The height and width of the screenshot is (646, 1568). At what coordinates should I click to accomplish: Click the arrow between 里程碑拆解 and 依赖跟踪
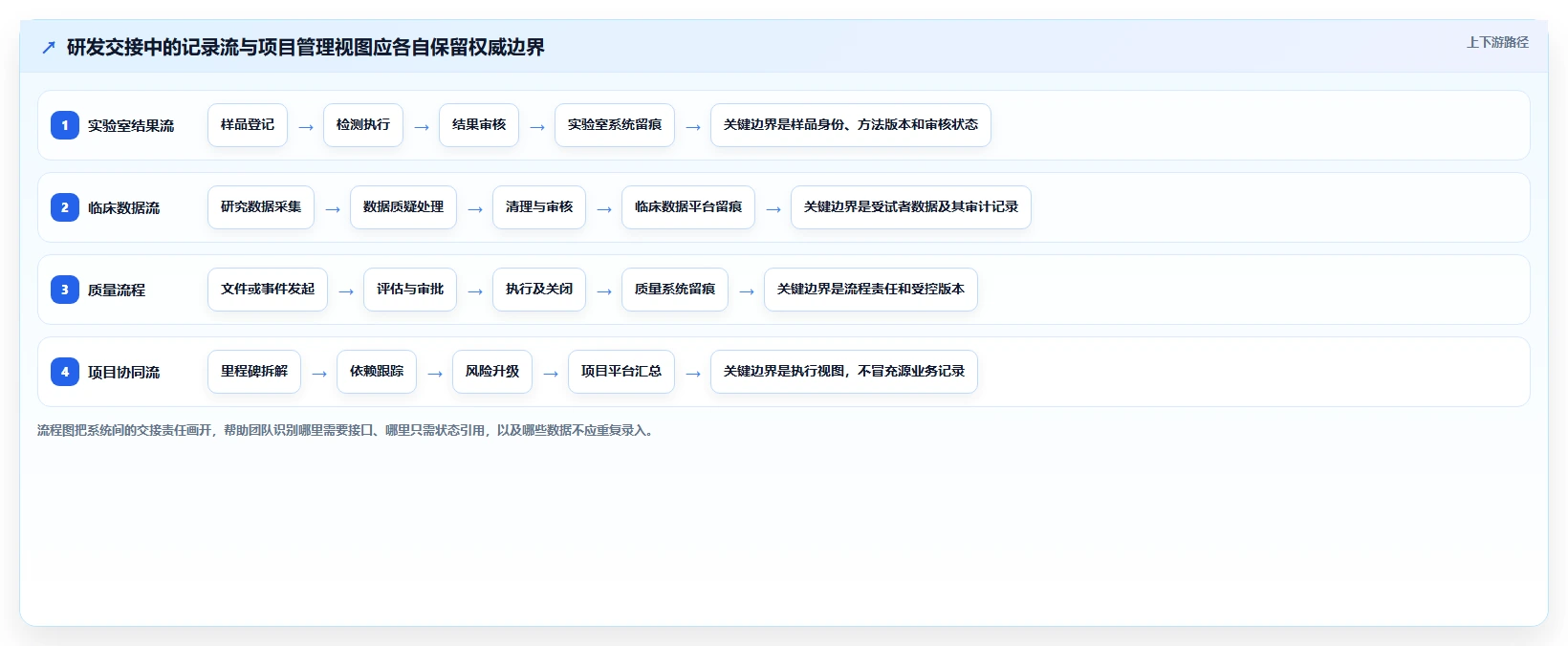tap(319, 374)
